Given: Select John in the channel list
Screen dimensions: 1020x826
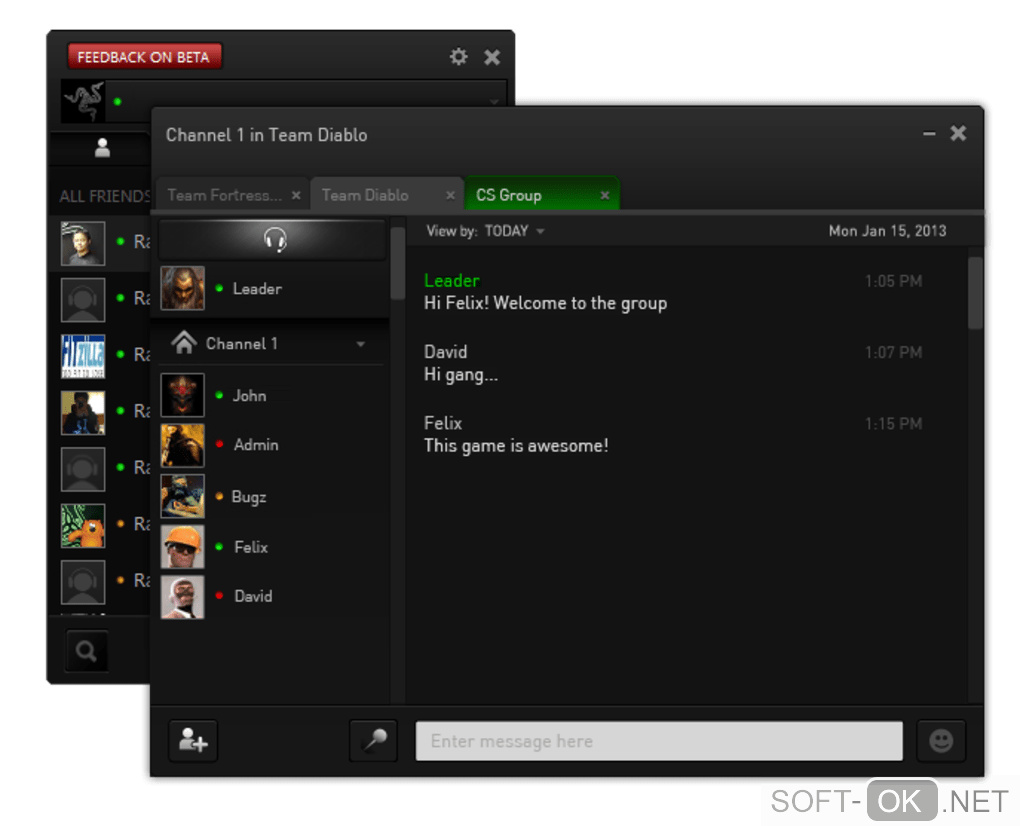Looking at the screenshot, I should tap(271, 395).
